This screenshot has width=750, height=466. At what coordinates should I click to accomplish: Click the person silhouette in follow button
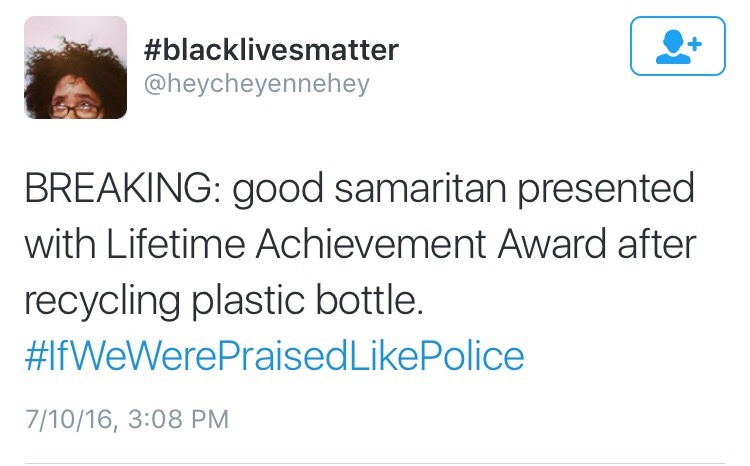coord(671,46)
